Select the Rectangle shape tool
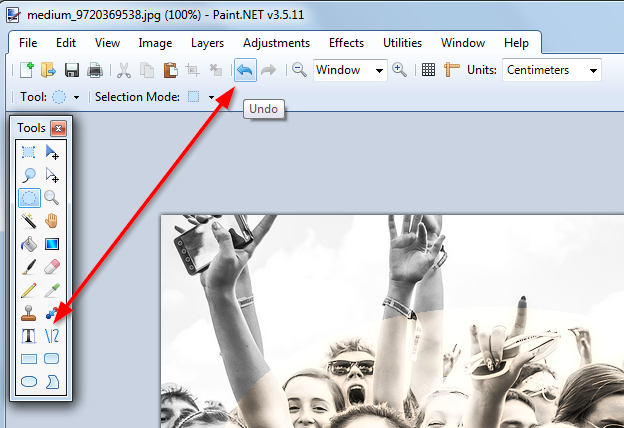Image resolution: width=624 pixels, height=428 pixels. click(29, 359)
